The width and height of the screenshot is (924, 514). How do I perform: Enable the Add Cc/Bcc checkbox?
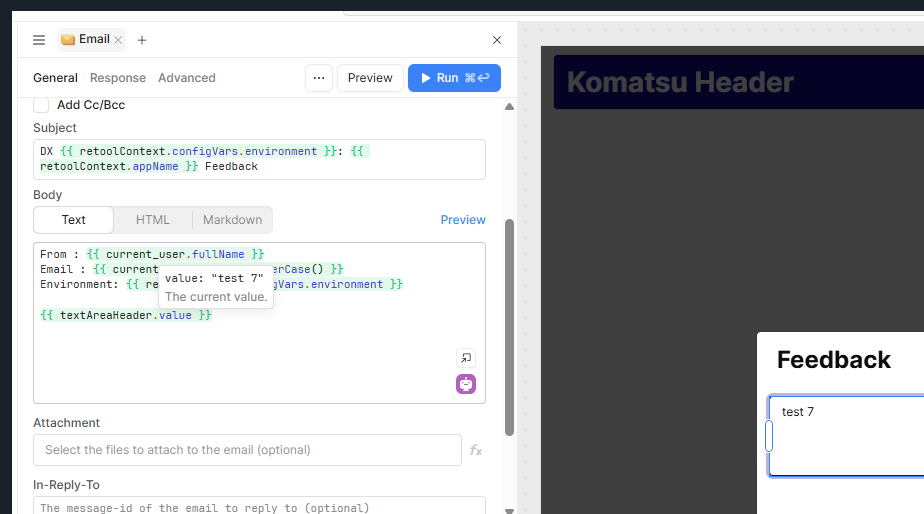(41, 105)
